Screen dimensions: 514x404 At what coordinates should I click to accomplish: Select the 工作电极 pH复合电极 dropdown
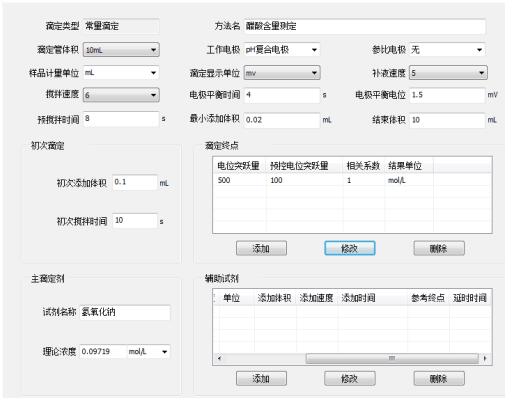coord(282,50)
